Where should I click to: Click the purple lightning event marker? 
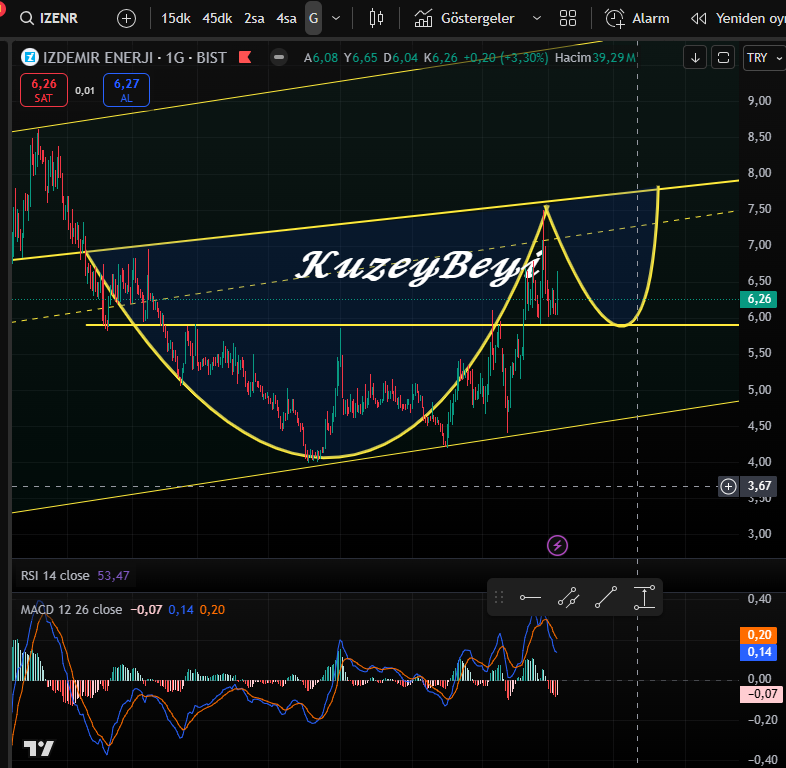[557, 545]
